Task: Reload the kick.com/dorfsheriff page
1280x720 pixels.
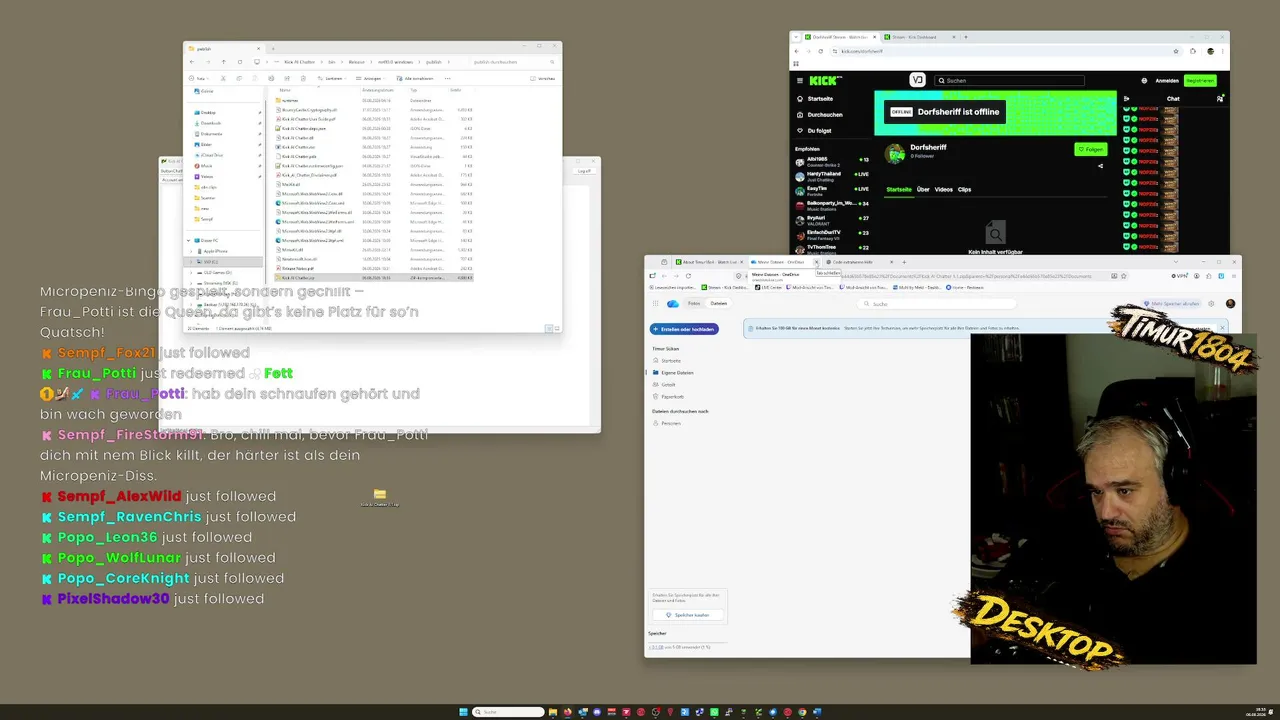Action: point(820,51)
